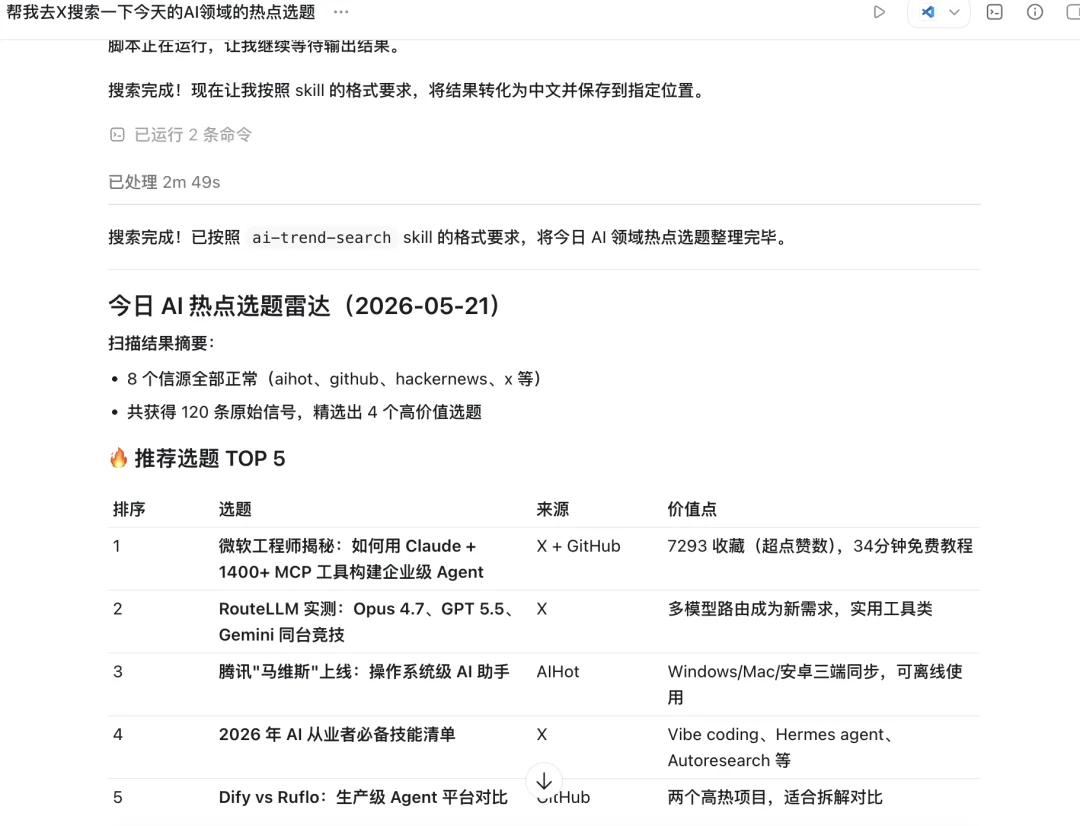Click the '推荐选题 TOP 5' heading
The image size is (1080, 826).
[209, 458]
